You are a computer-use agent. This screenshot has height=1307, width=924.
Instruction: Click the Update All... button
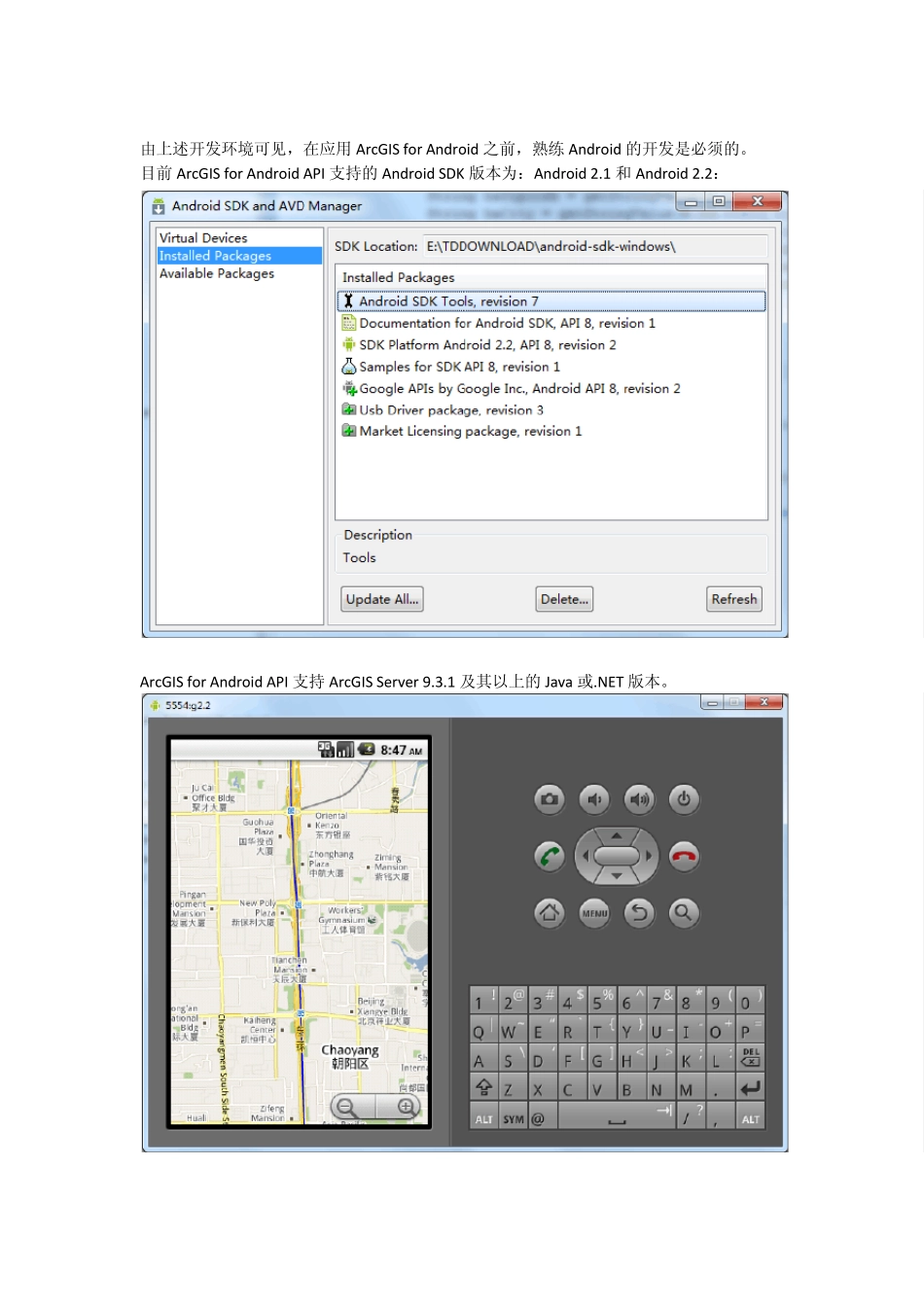coord(382,599)
